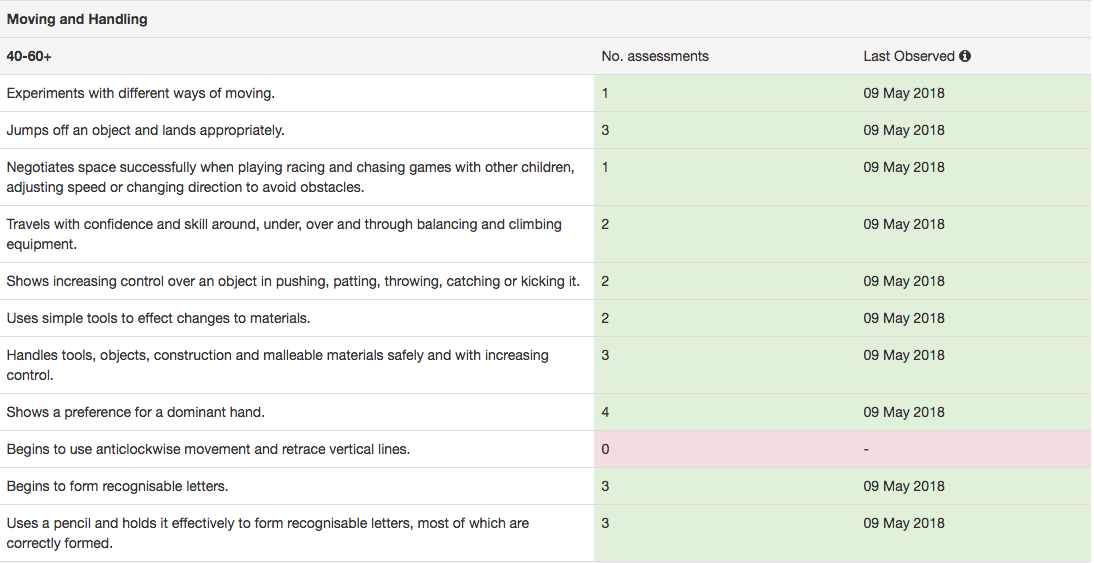Click assessment count 3 for Handles tools row
This screenshot has height=563, width=1094.
point(605,355)
